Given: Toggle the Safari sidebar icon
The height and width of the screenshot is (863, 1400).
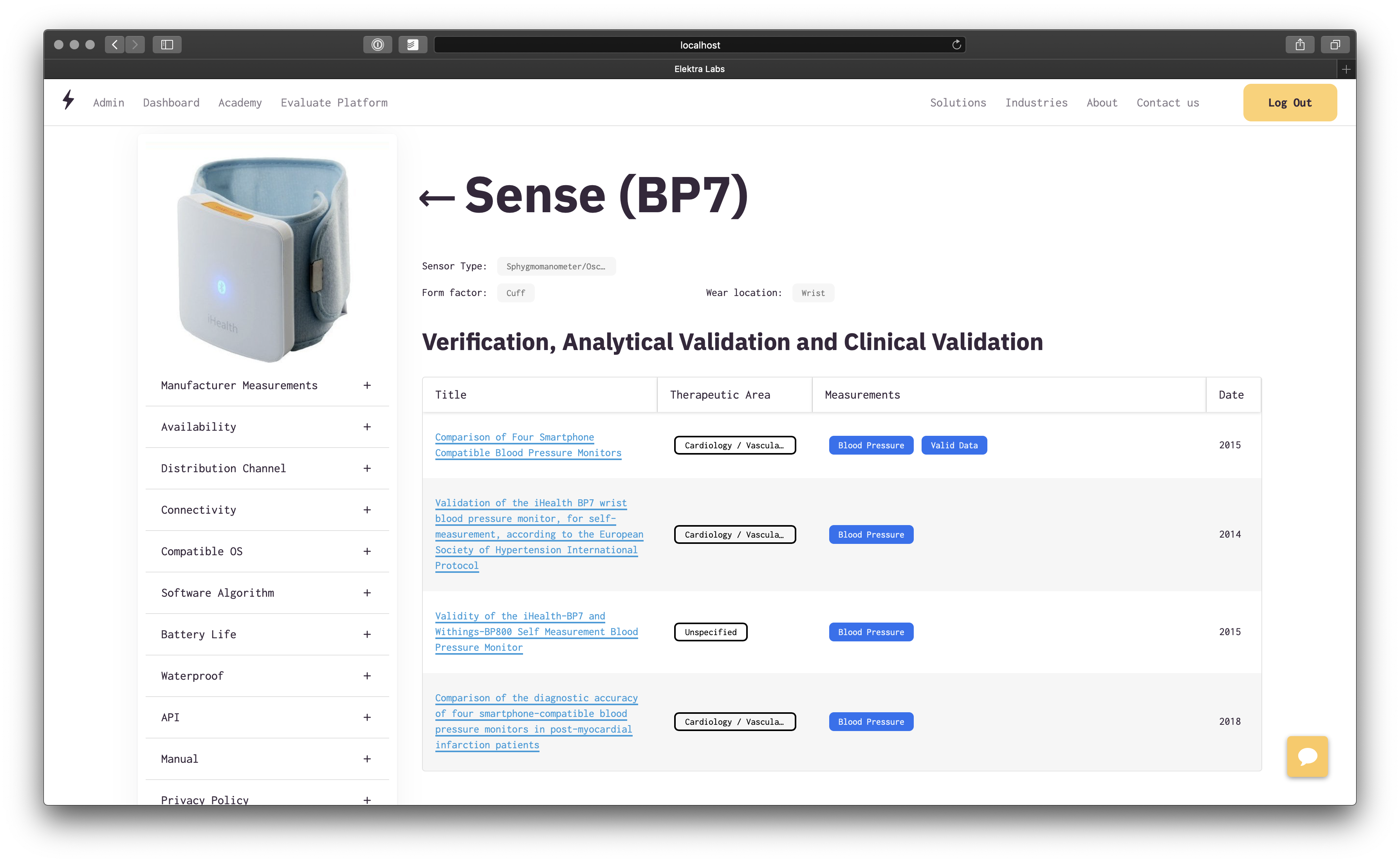Looking at the screenshot, I should pyautogui.click(x=167, y=45).
